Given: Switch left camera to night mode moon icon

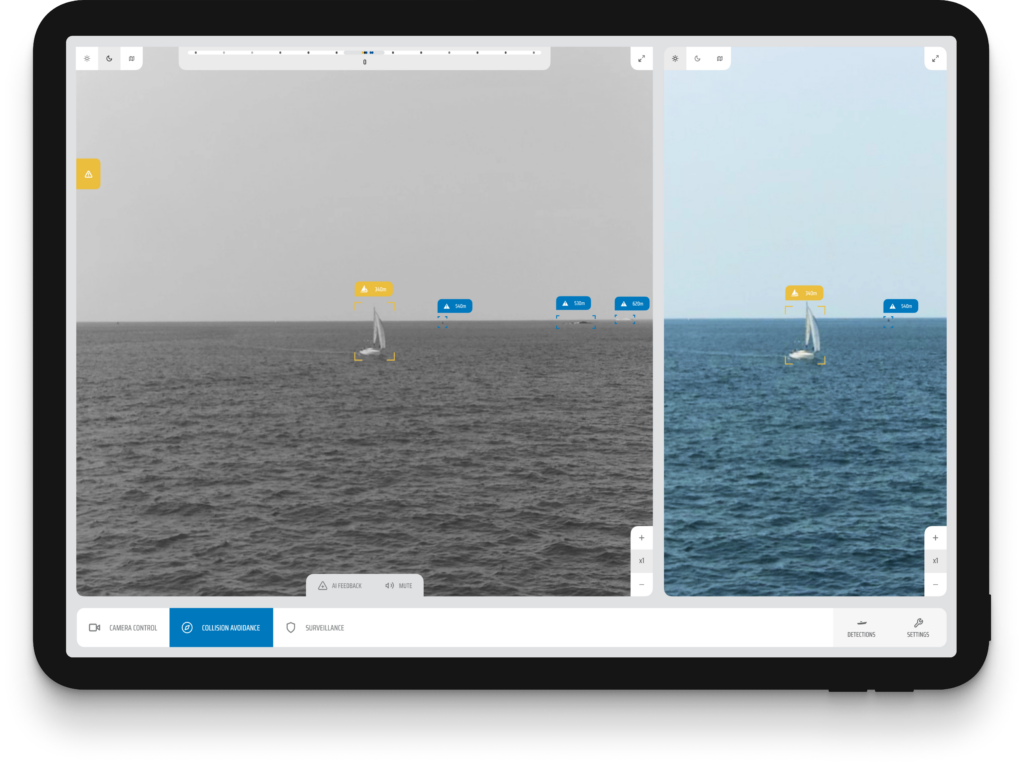Looking at the screenshot, I should pyautogui.click(x=109, y=58).
